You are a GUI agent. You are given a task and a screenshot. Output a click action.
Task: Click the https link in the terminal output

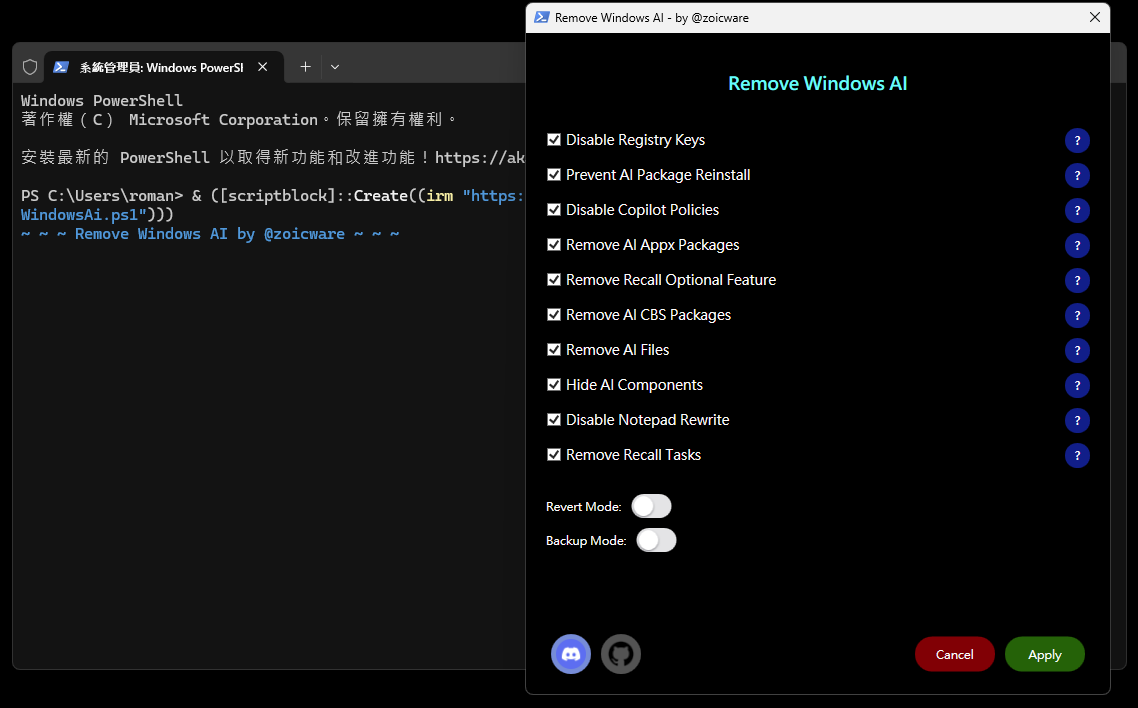[x=482, y=157]
